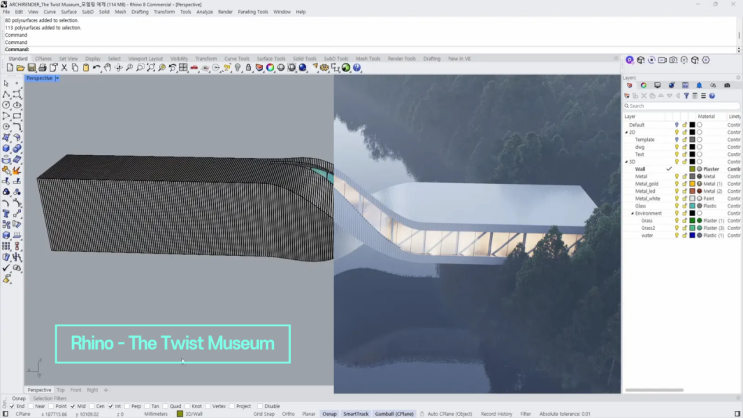Paste with the clipboard icon
The height and width of the screenshot is (418, 743).
(x=86, y=68)
